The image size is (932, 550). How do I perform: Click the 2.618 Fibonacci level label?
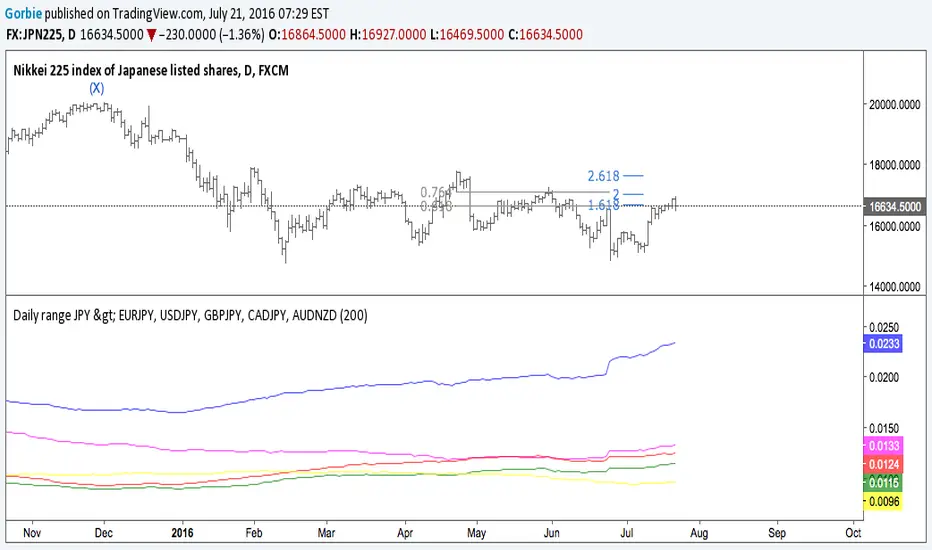point(603,176)
